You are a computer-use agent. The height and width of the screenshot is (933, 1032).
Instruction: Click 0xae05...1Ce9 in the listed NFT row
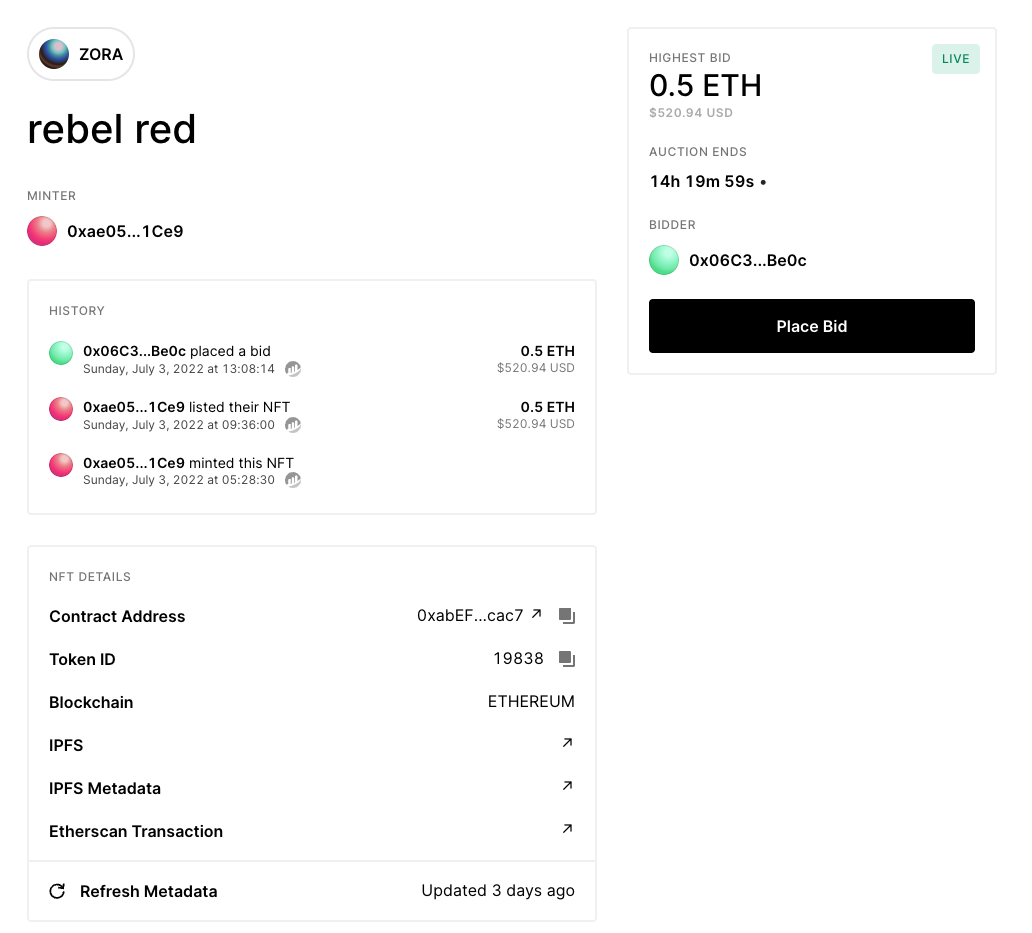pyautogui.click(x=134, y=407)
